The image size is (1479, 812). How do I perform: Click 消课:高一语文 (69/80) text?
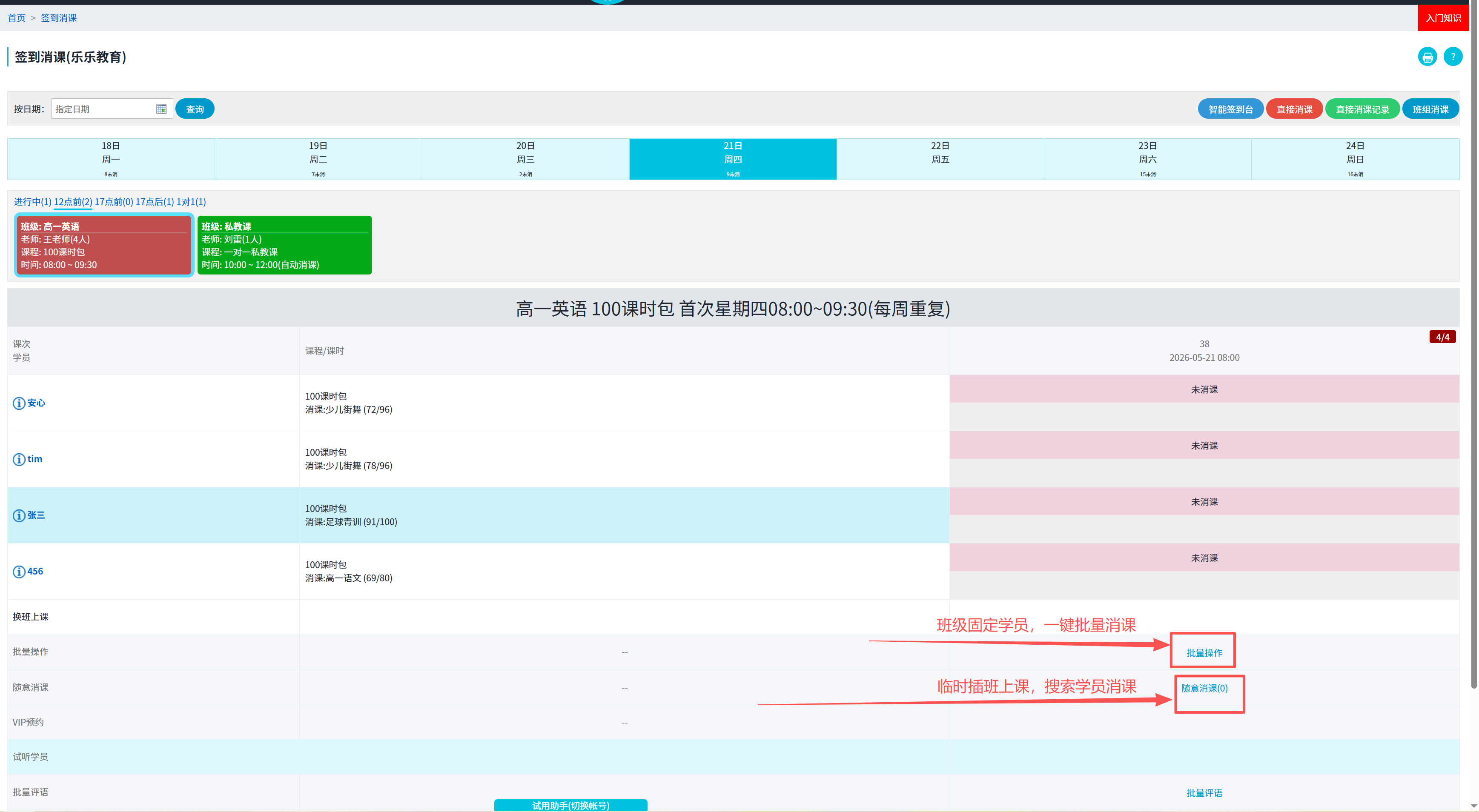(349, 578)
